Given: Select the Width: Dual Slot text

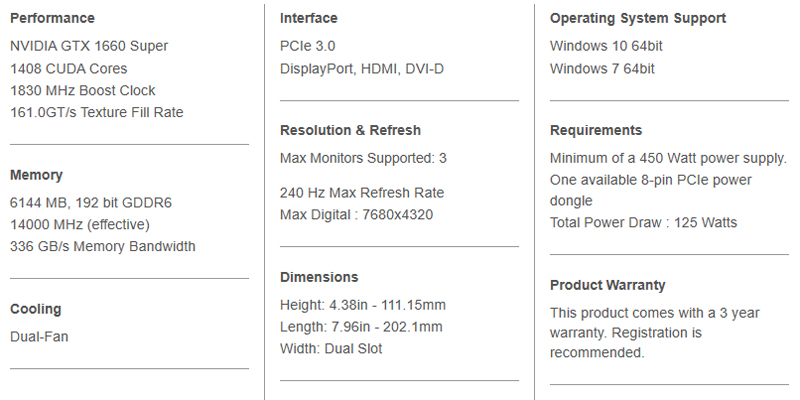Looking at the screenshot, I should [331, 349].
